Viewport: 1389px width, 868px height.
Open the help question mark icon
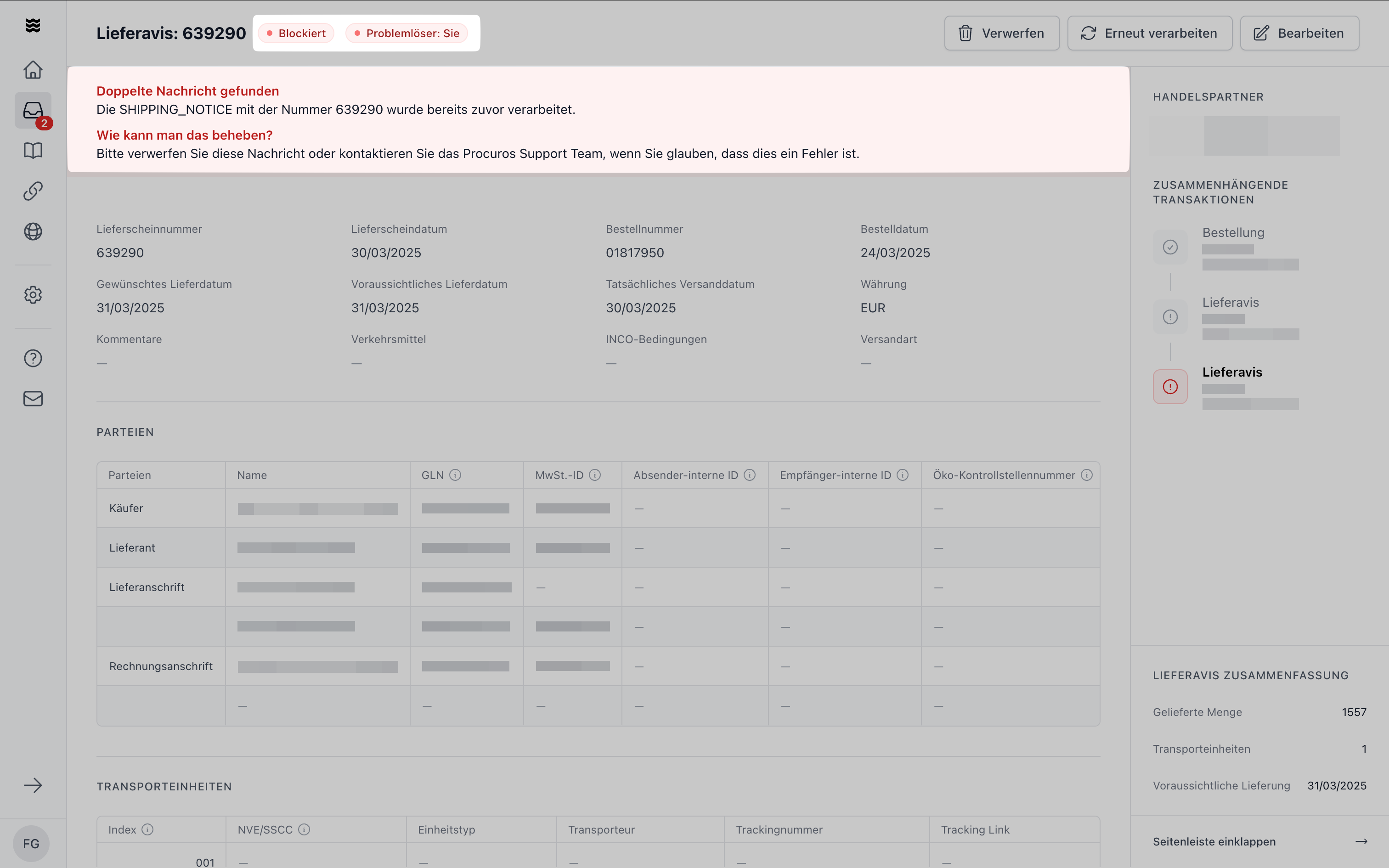click(x=33, y=358)
